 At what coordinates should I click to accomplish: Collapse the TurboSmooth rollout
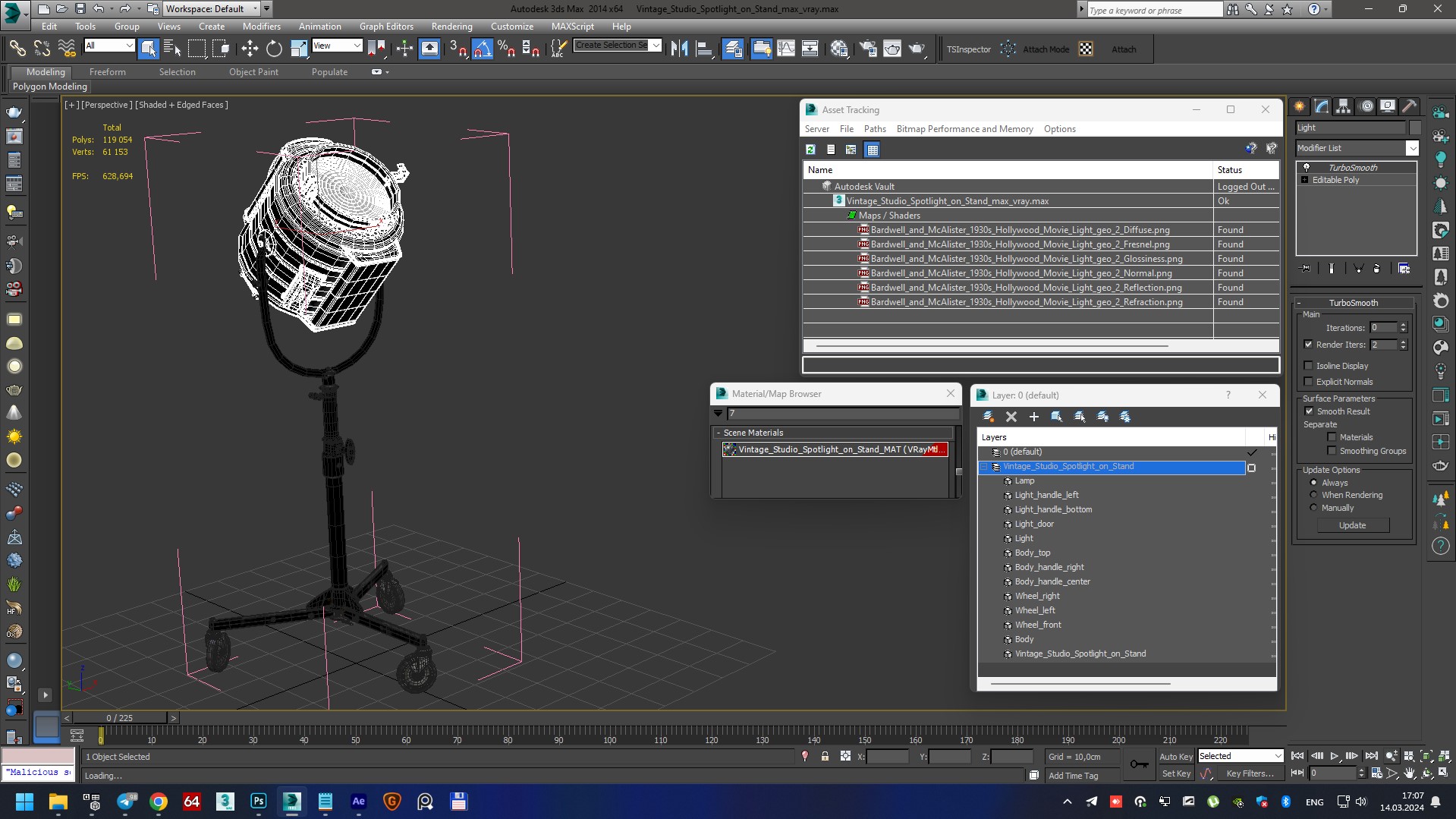(1299, 303)
